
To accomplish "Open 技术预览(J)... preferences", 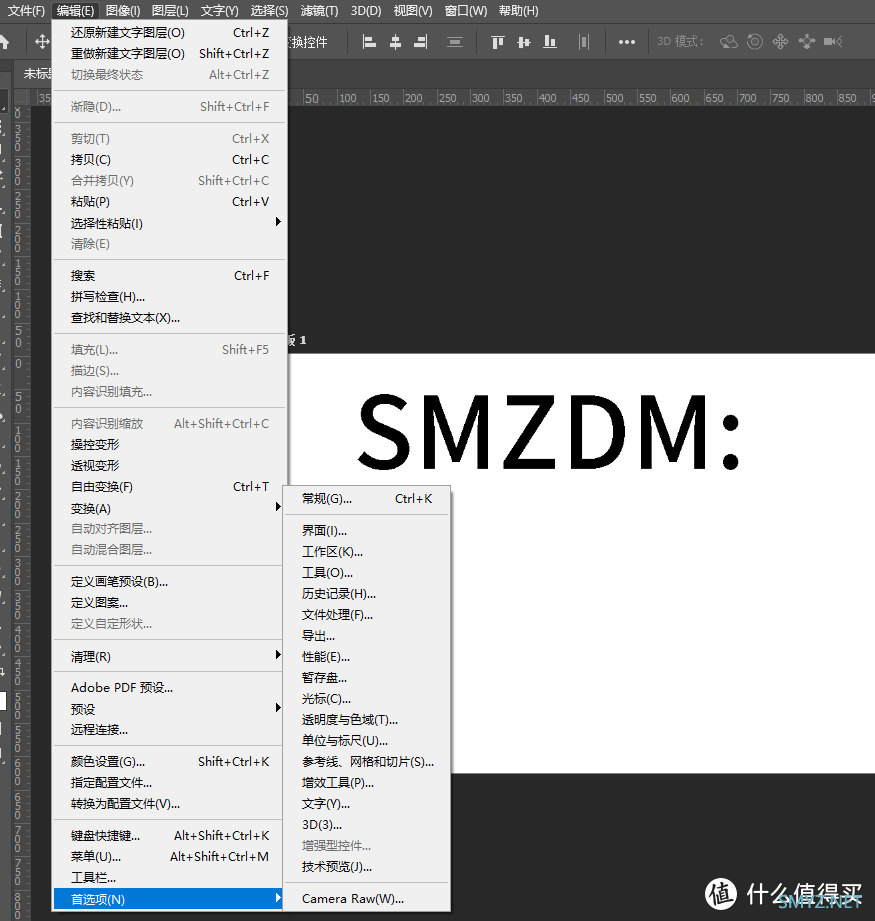I will (x=367, y=868).
